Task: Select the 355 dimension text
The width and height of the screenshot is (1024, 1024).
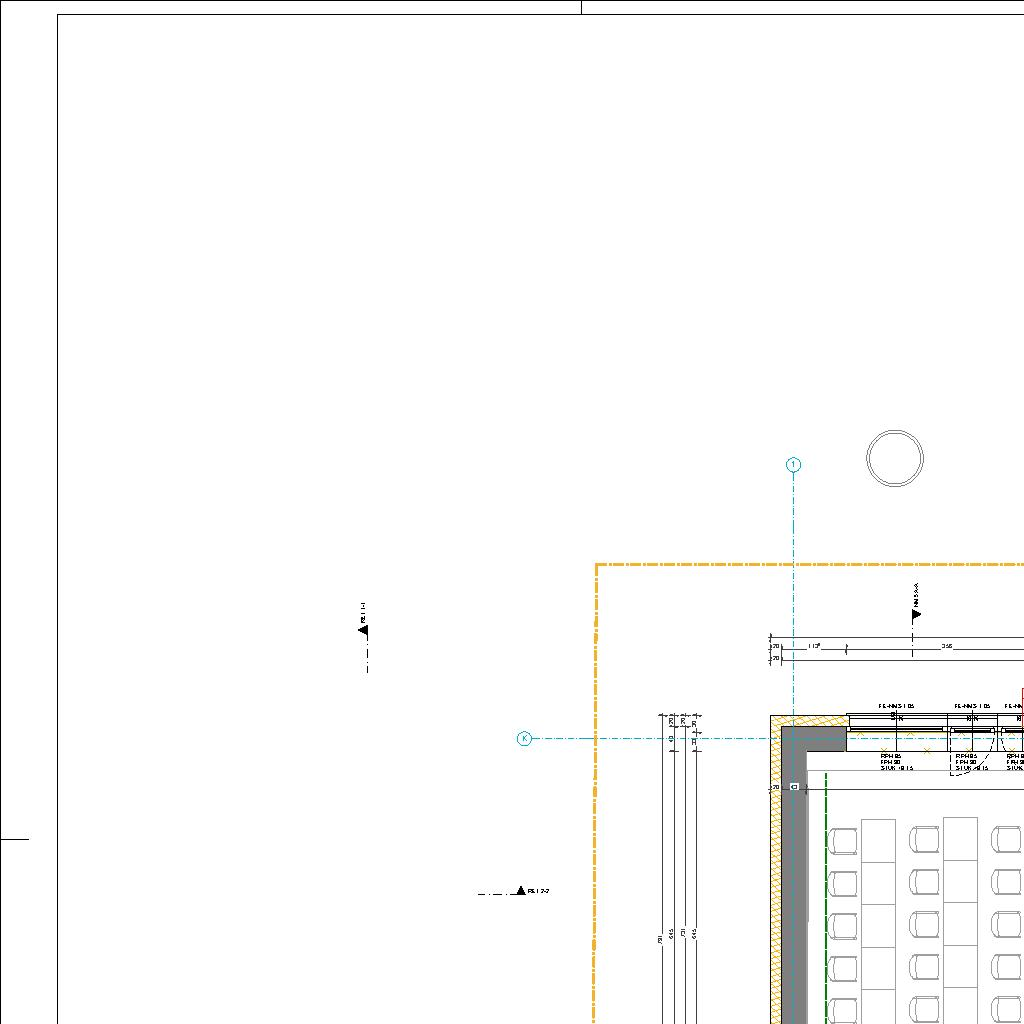Action: tap(946, 647)
